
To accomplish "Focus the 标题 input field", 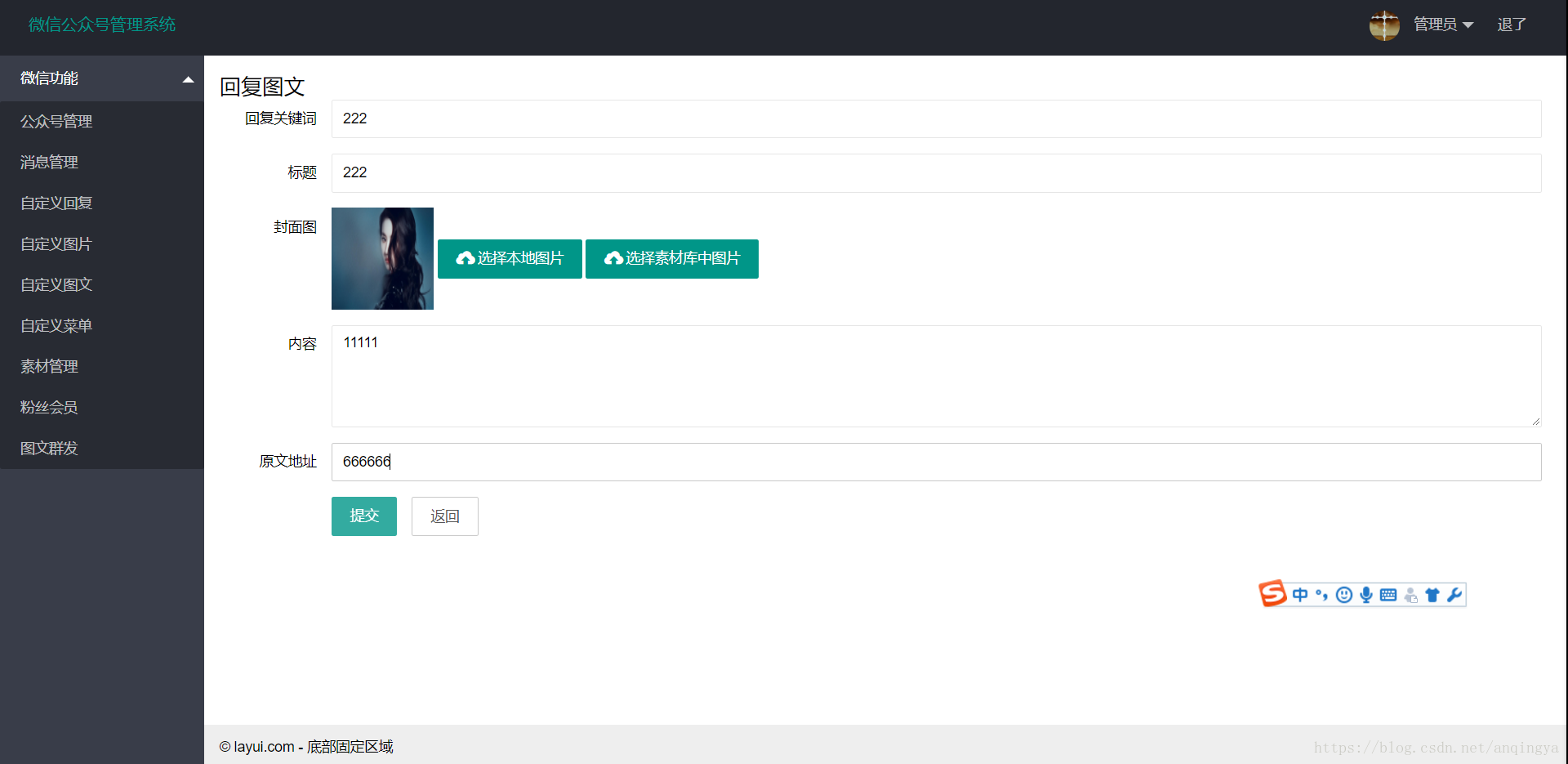I will tap(937, 173).
